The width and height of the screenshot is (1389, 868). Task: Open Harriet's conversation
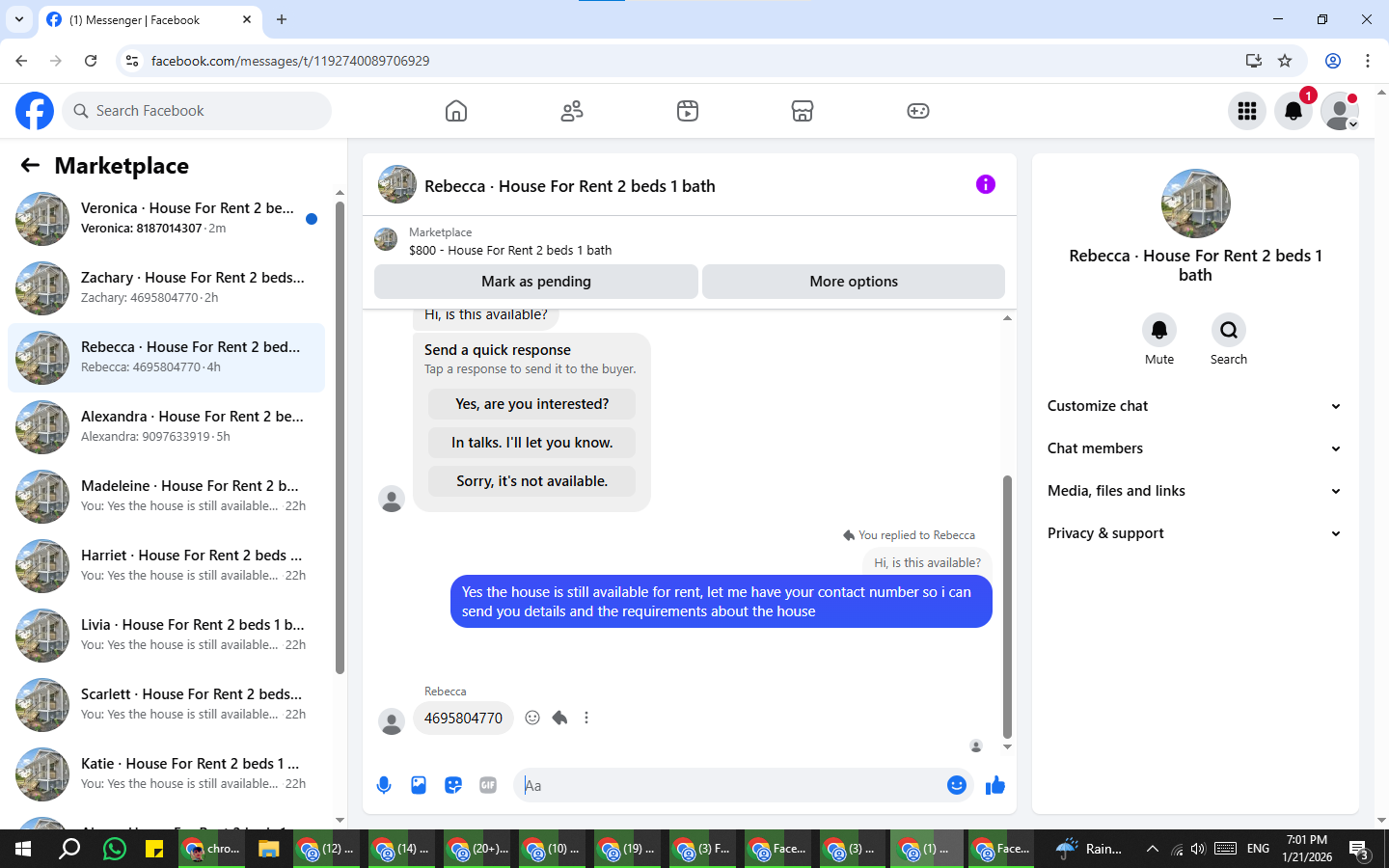167,566
